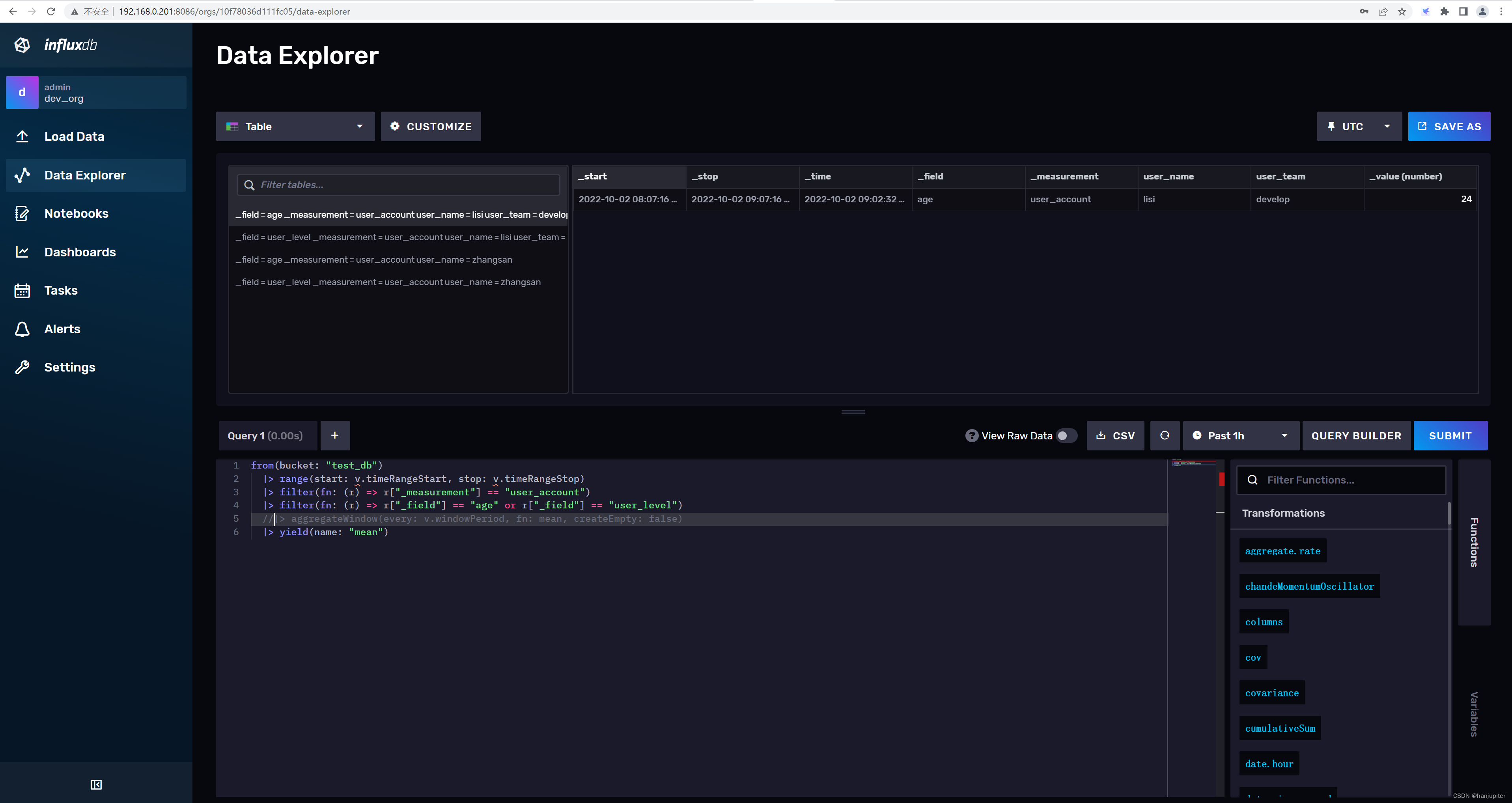Click the _stop column header
Screen dimensions: 1512x803
743,177
